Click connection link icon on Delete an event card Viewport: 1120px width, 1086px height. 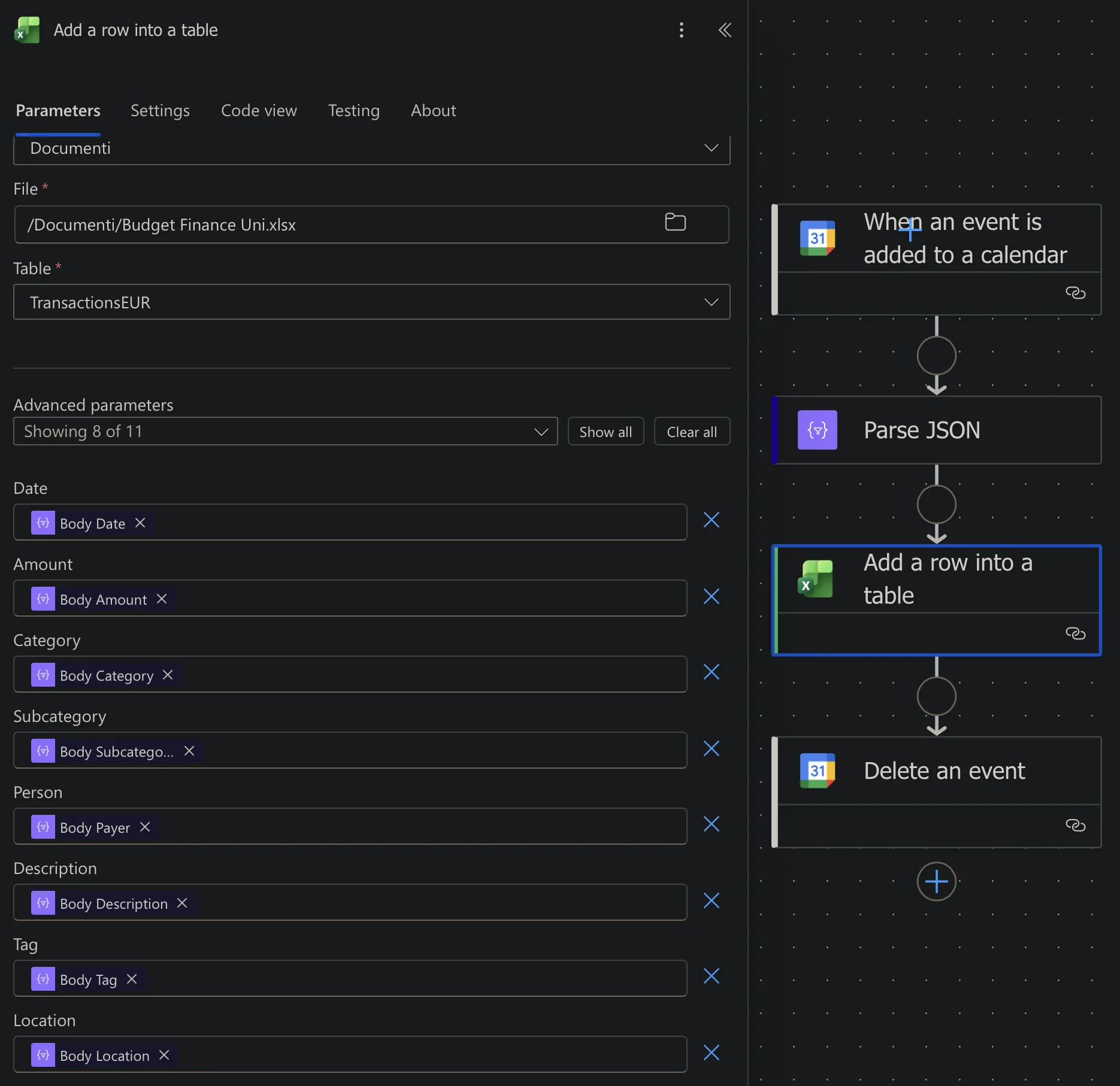(1075, 826)
